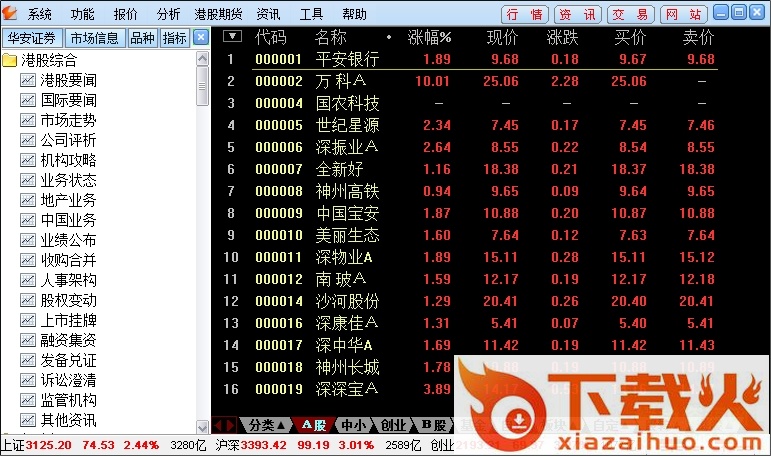
Task: Collapse the 港股综合 folder
Action: point(10,60)
